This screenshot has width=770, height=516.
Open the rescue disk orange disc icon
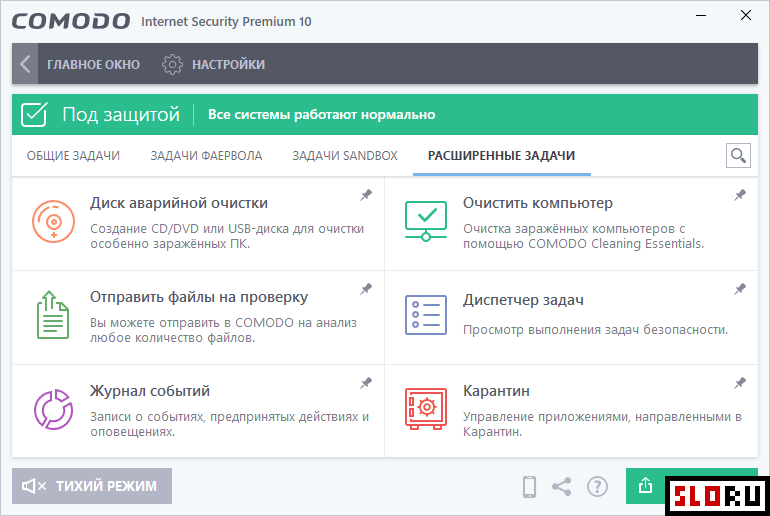coord(54,221)
